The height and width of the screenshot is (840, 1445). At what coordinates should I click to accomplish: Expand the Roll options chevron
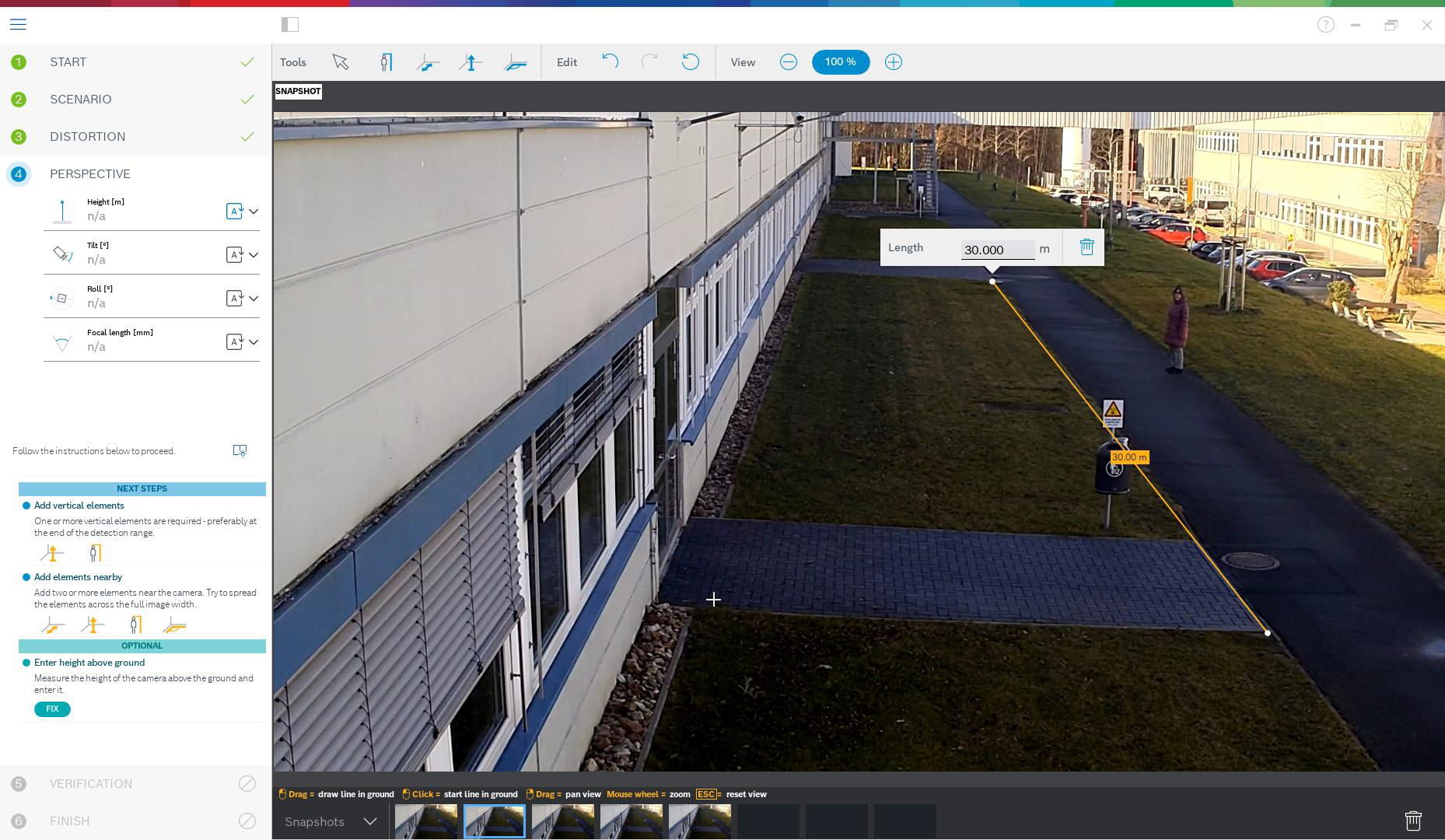(254, 299)
